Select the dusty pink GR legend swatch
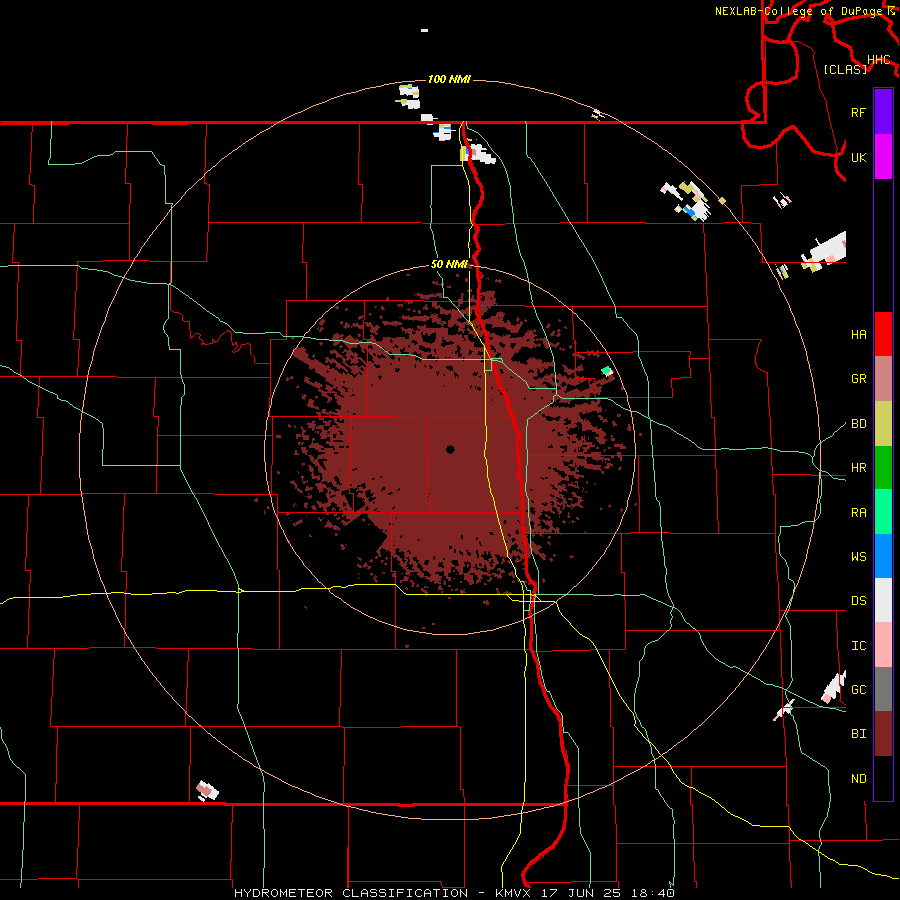Screen dimensions: 900x900 (x=883, y=379)
